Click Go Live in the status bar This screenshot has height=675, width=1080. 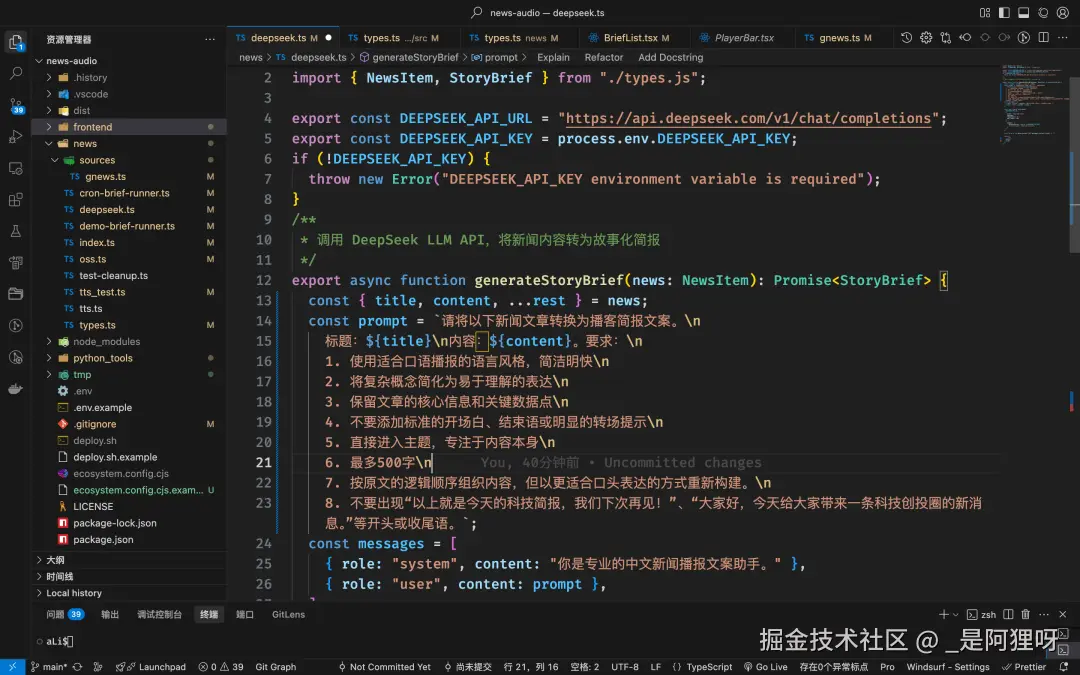point(765,667)
